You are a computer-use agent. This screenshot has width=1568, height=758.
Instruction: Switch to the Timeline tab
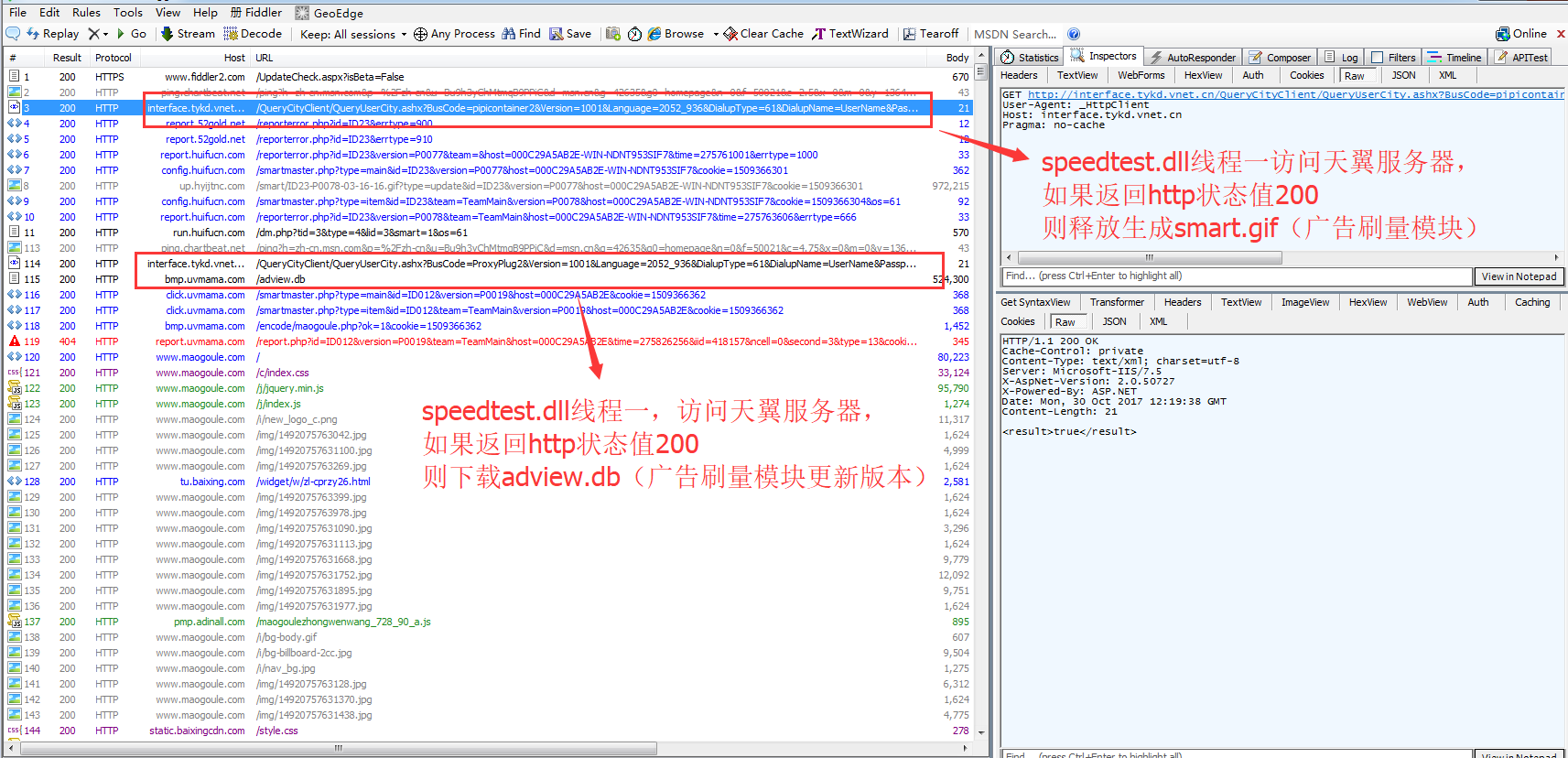pos(1454,57)
